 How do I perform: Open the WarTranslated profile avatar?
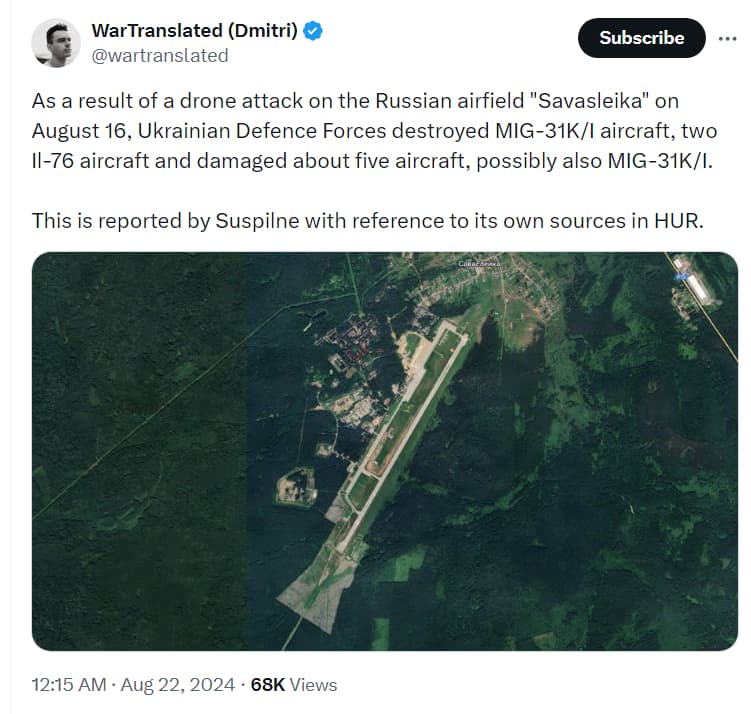56,43
